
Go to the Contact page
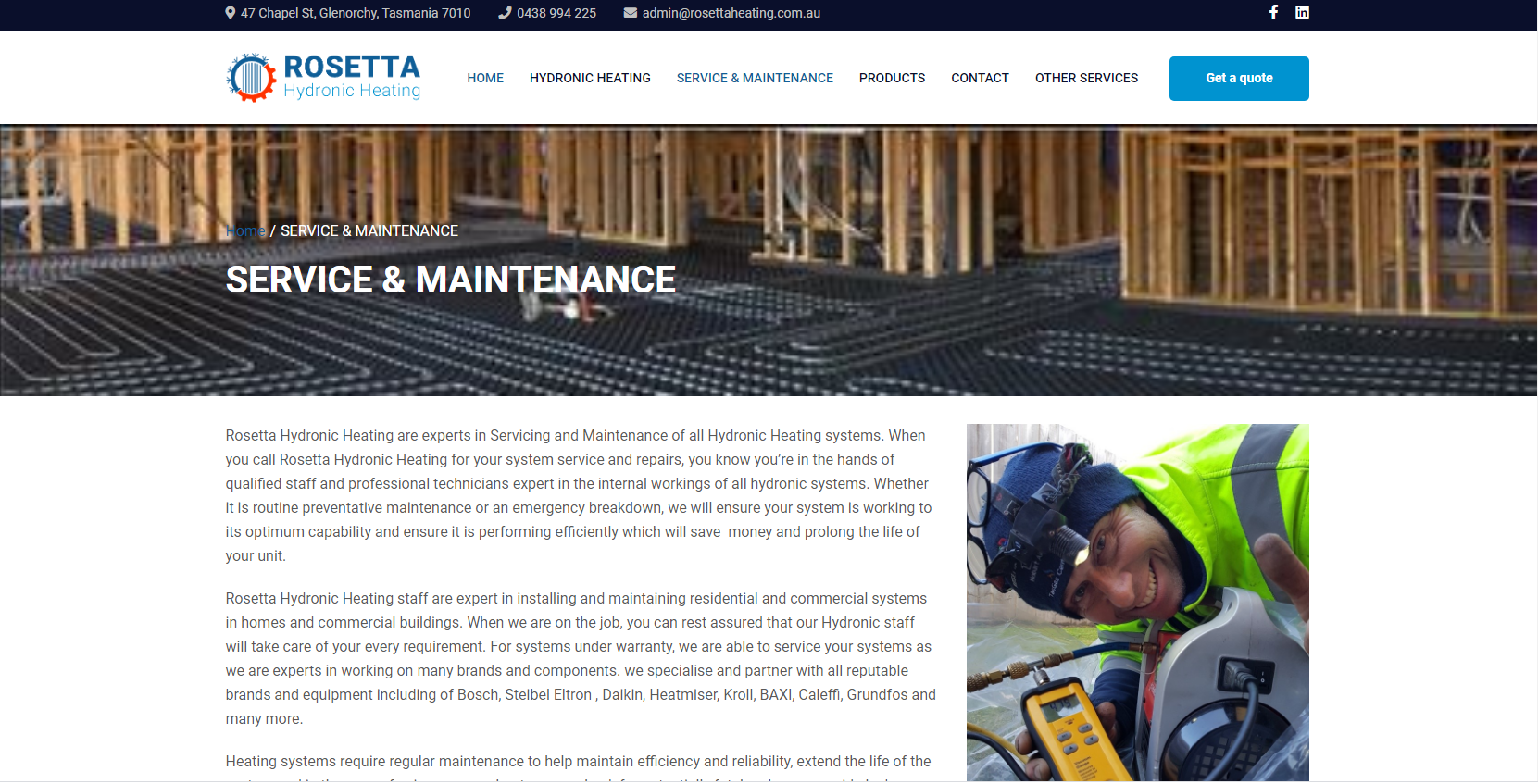980,78
